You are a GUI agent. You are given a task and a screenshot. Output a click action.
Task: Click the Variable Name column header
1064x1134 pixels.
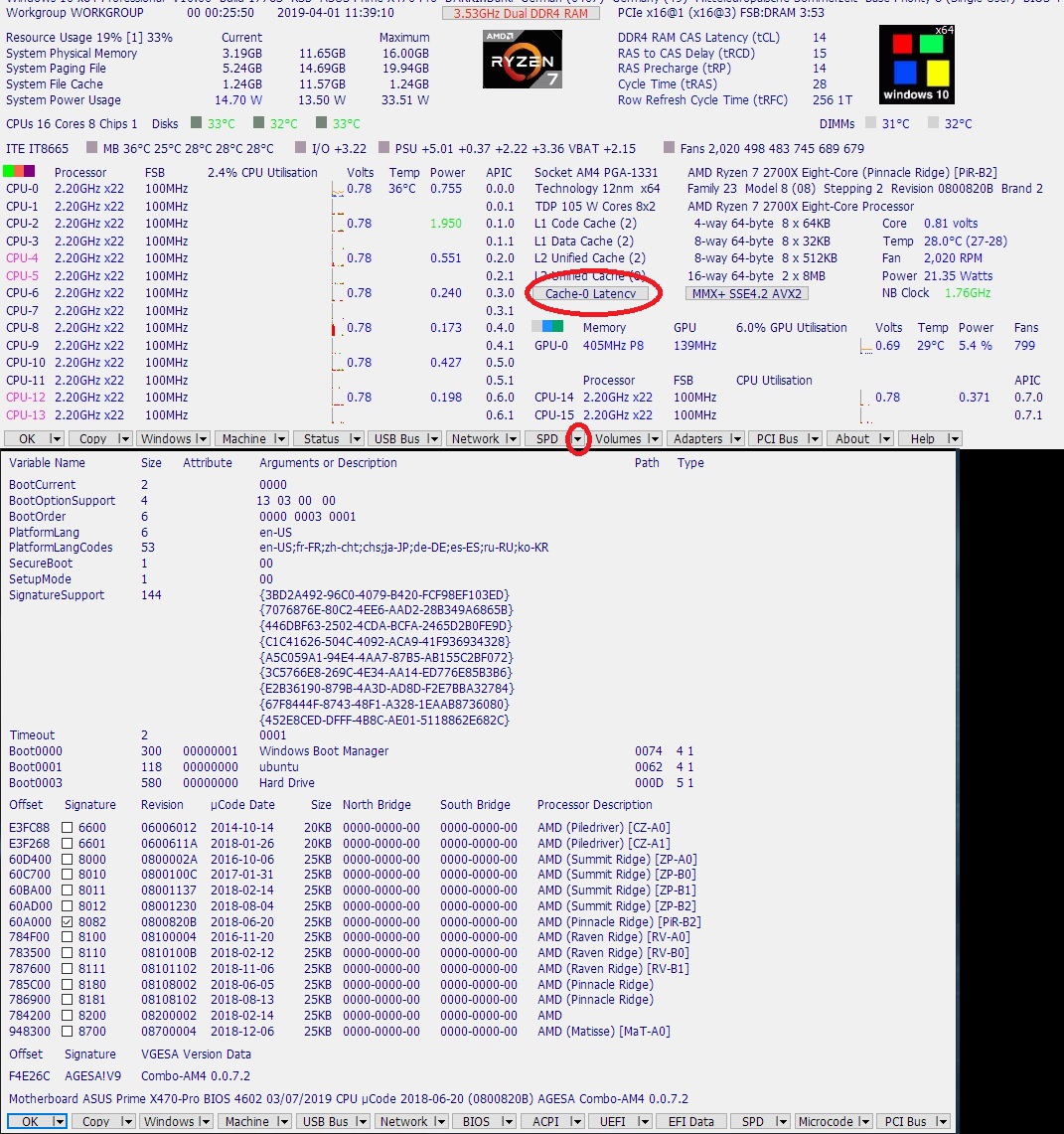[47, 462]
